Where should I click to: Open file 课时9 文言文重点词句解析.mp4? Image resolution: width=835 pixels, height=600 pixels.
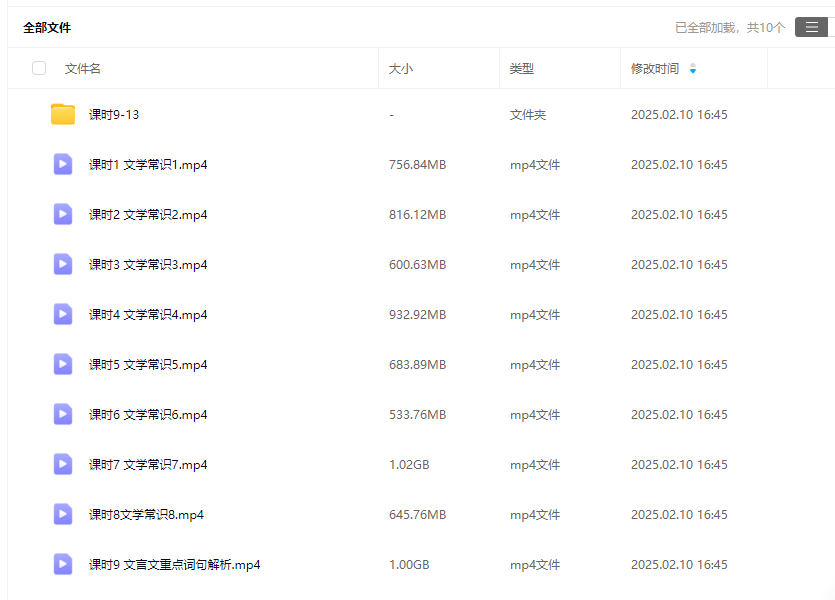[175, 565]
